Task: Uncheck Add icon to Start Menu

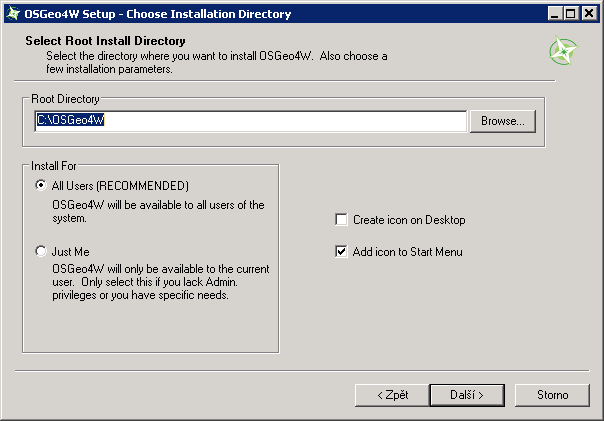Action: [341, 252]
